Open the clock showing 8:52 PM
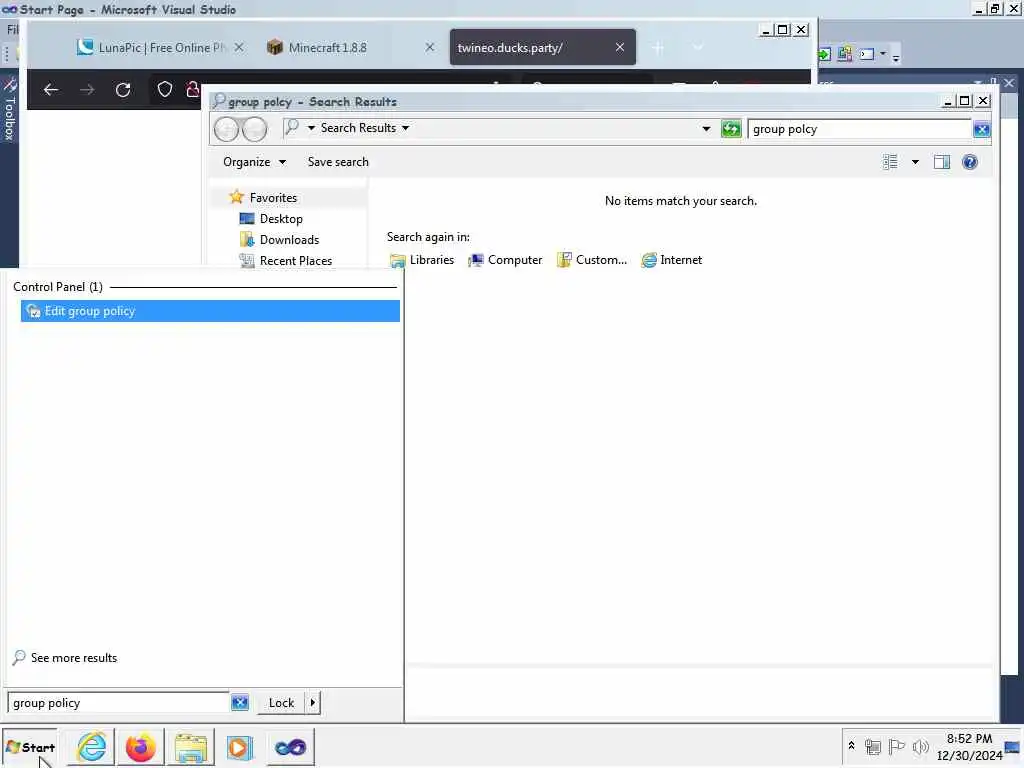The height and width of the screenshot is (768, 1024). click(969, 747)
